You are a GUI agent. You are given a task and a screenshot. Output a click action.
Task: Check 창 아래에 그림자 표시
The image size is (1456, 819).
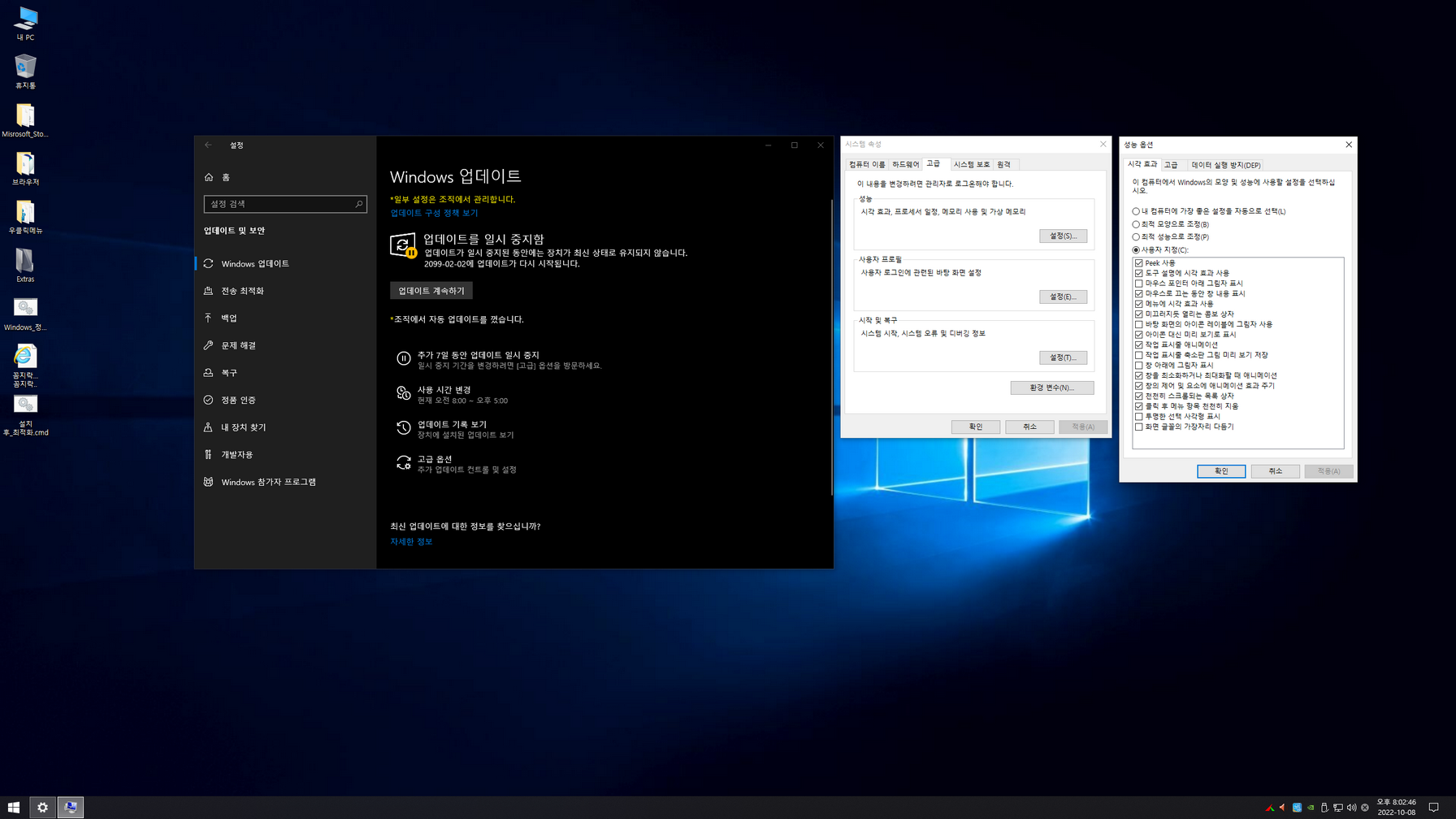pos(1139,366)
